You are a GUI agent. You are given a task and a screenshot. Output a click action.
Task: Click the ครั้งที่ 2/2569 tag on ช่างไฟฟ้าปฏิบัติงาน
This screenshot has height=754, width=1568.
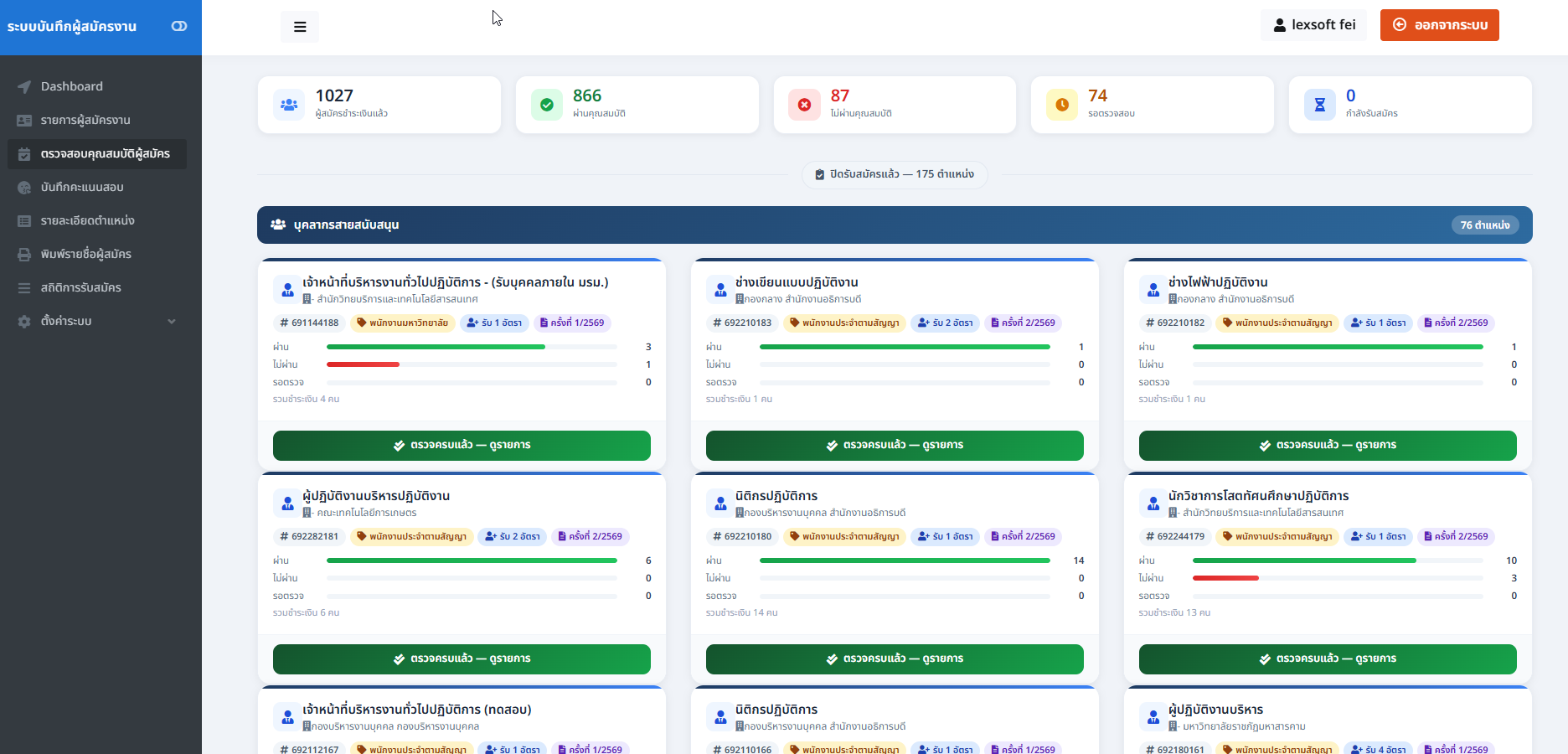pyautogui.click(x=1456, y=323)
